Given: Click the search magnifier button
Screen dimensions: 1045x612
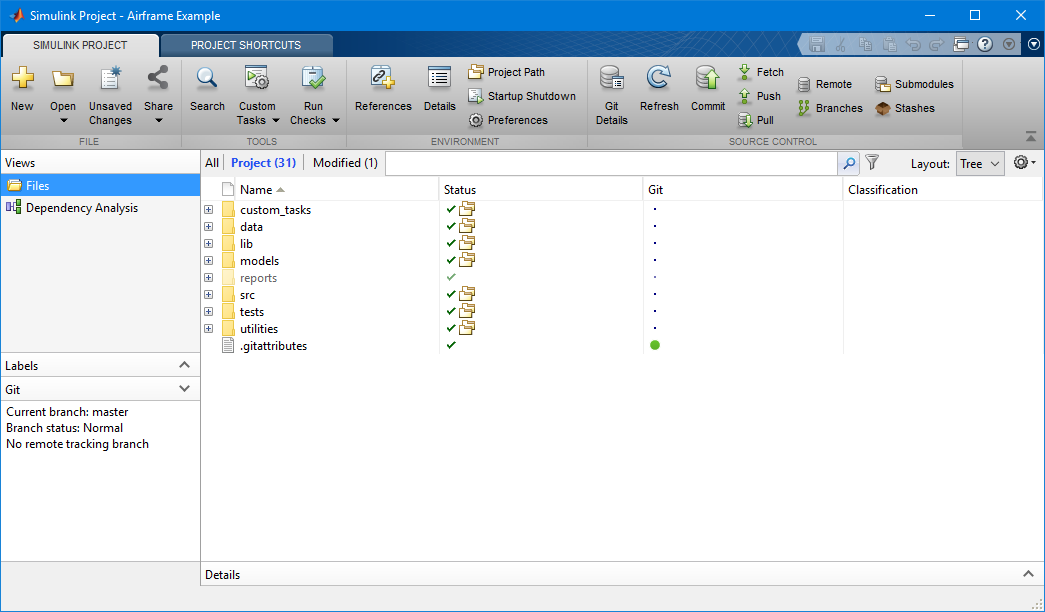Looking at the screenshot, I should (849, 163).
